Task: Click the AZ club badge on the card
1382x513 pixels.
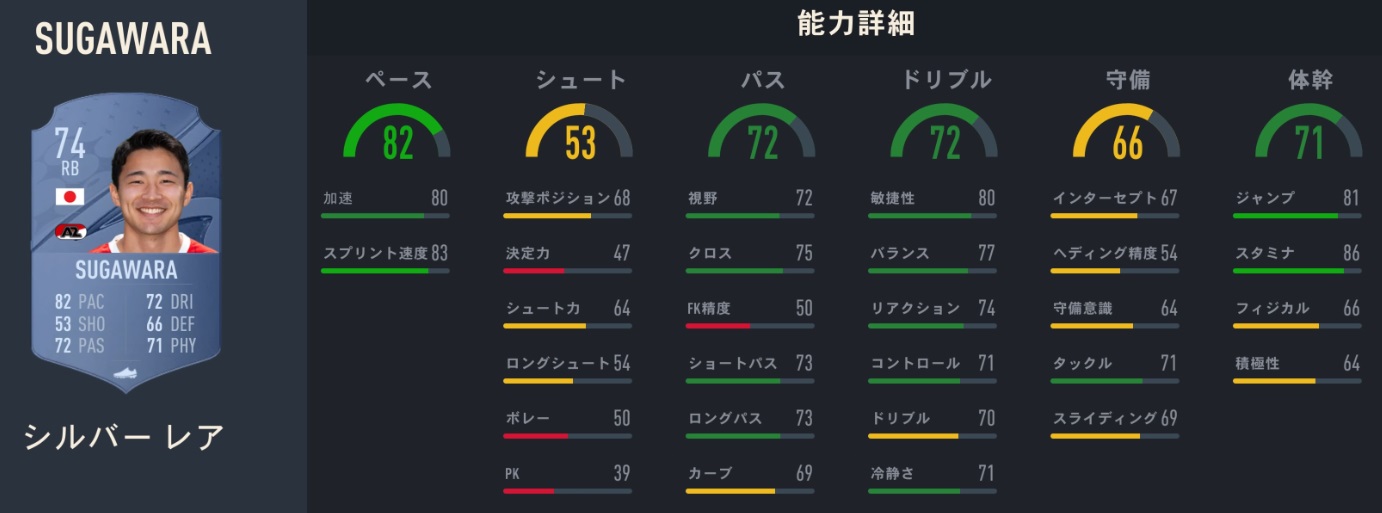Action: coord(70,233)
